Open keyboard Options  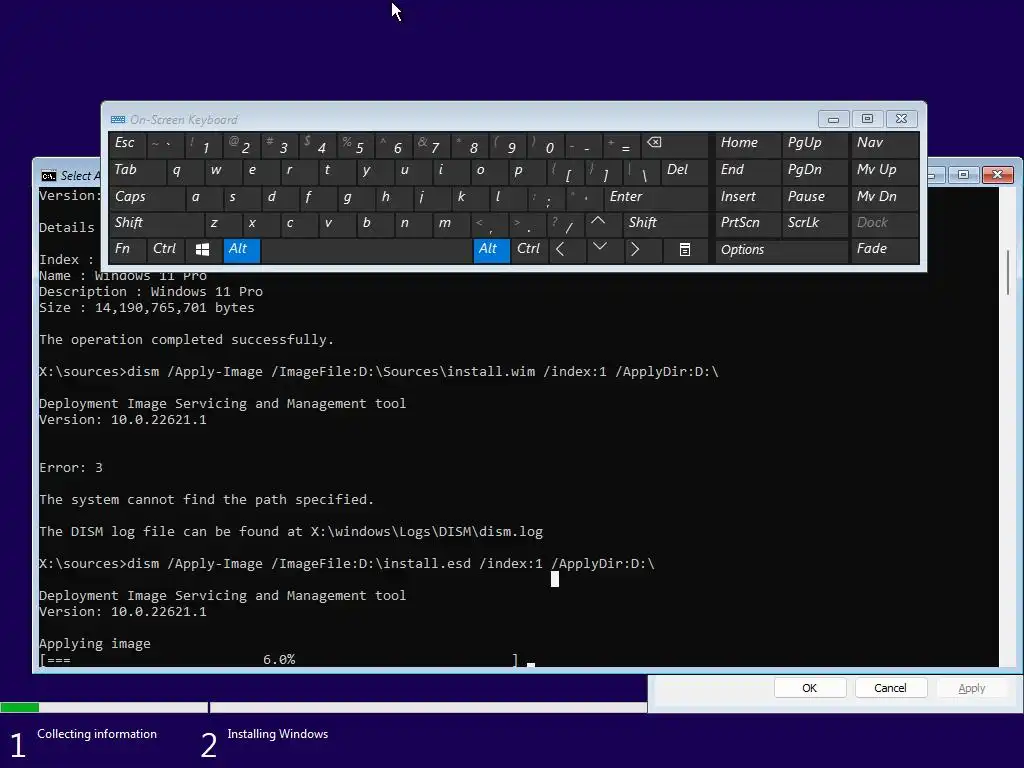pos(781,249)
